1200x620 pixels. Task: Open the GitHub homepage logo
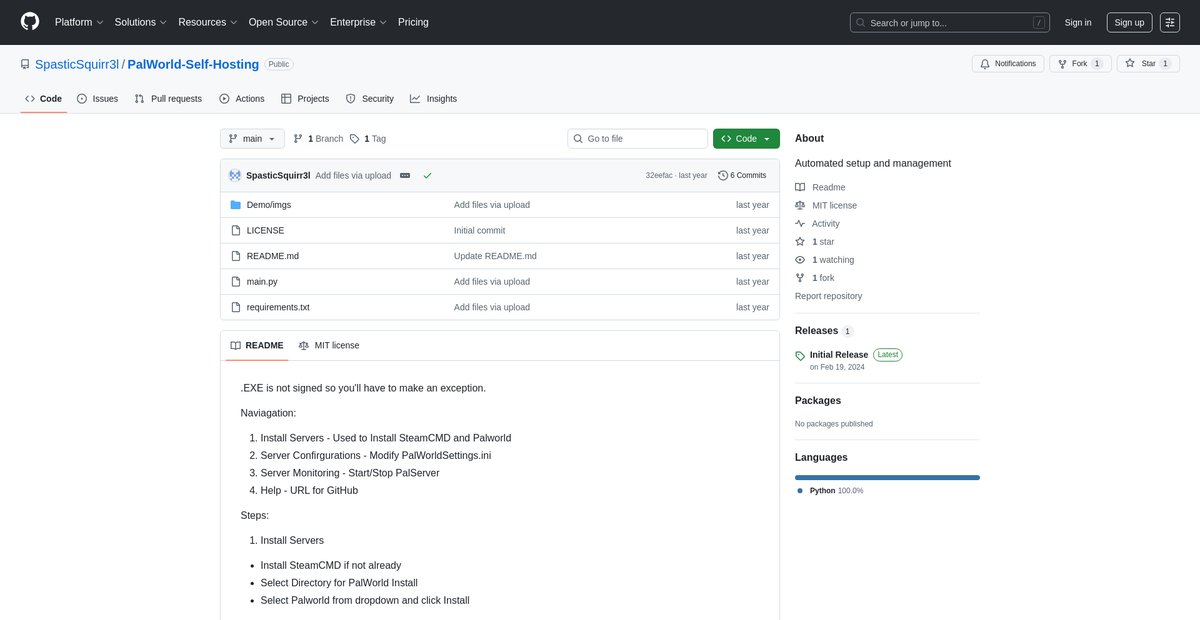pyautogui.click(x=30, y=22)
